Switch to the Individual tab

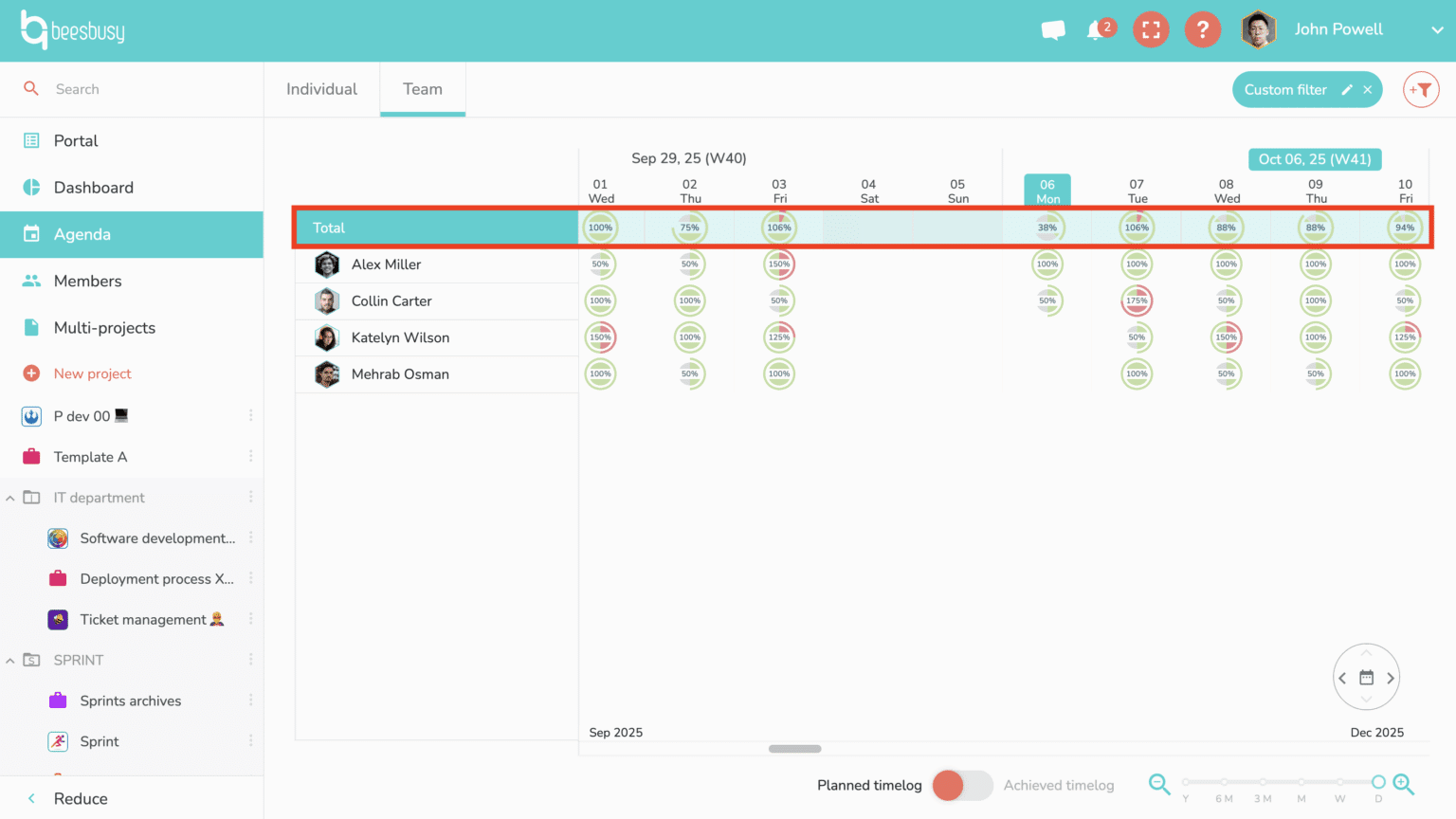tap(321, 88)
